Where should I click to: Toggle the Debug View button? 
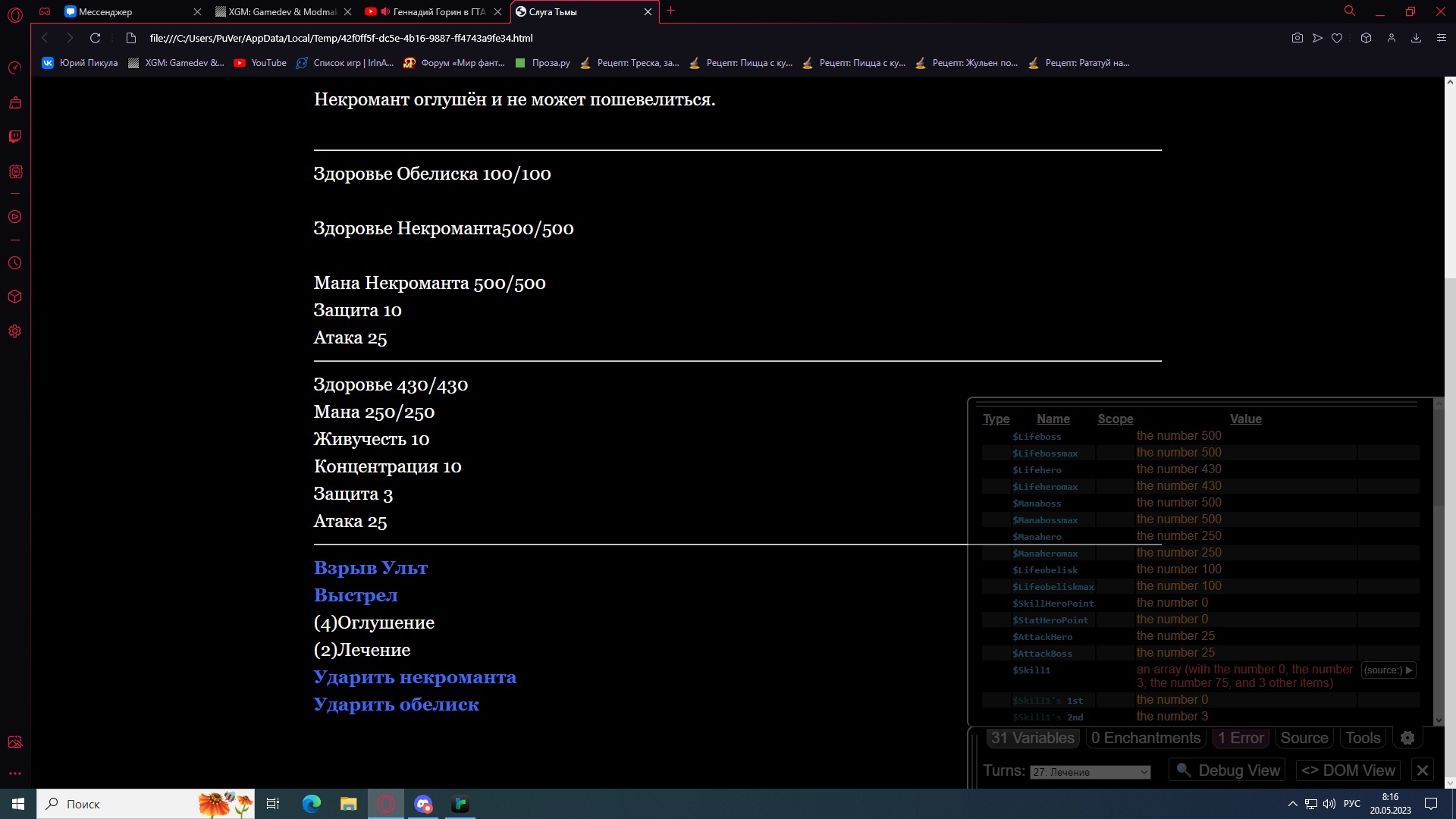pyautogui.click(x=1227, y=770)
